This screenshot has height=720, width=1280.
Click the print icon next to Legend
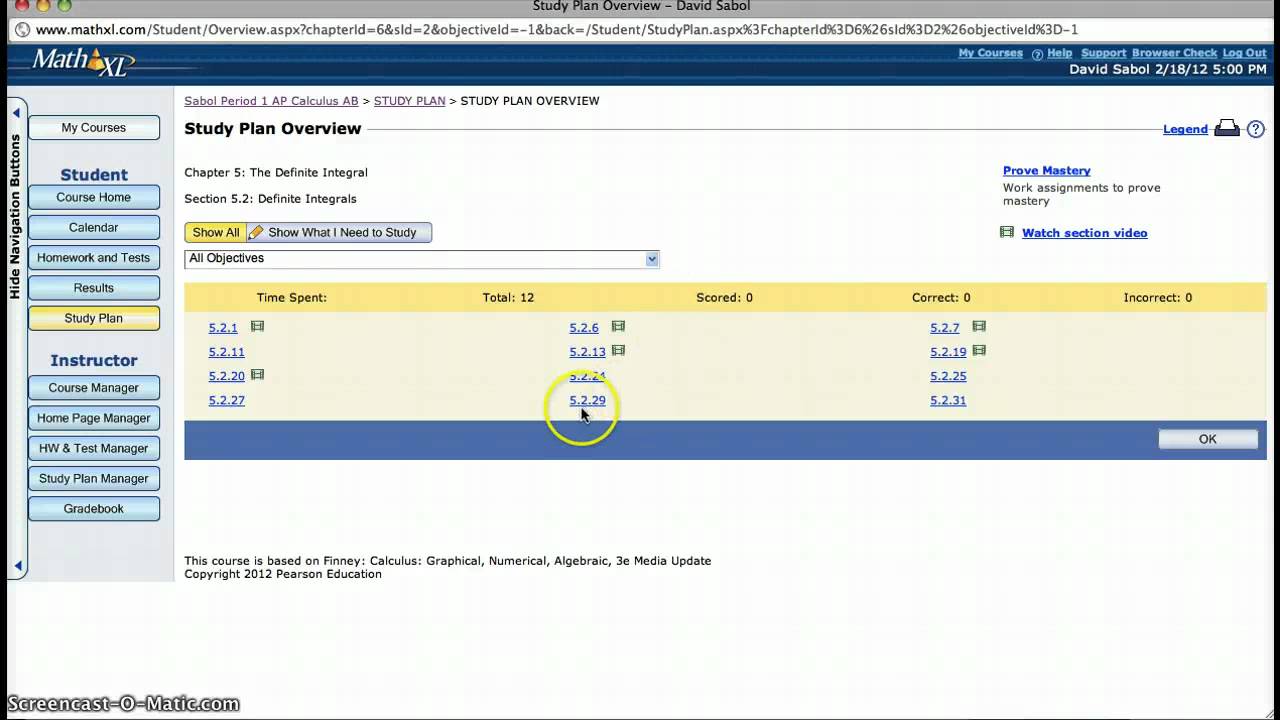coord(1226,129)
